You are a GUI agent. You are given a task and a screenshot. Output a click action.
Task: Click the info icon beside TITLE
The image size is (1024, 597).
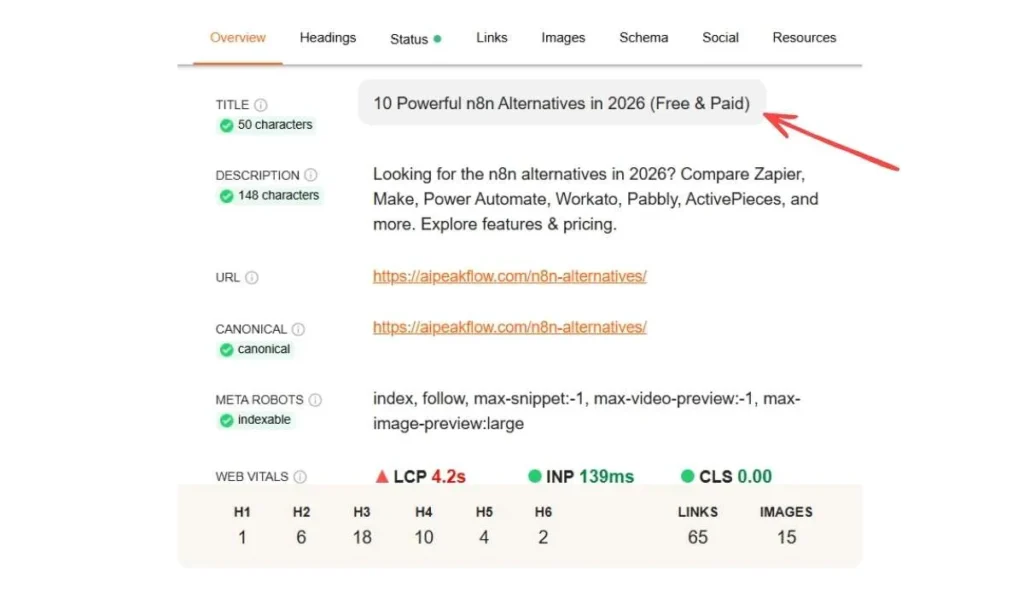pos(260,104)
